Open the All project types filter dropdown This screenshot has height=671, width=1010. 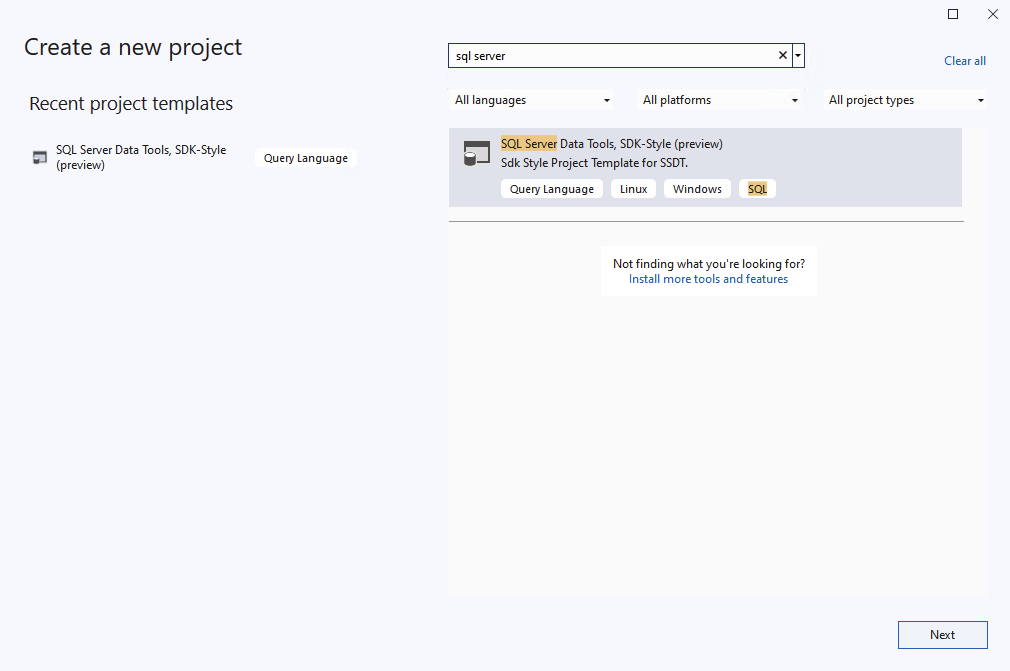905,100
